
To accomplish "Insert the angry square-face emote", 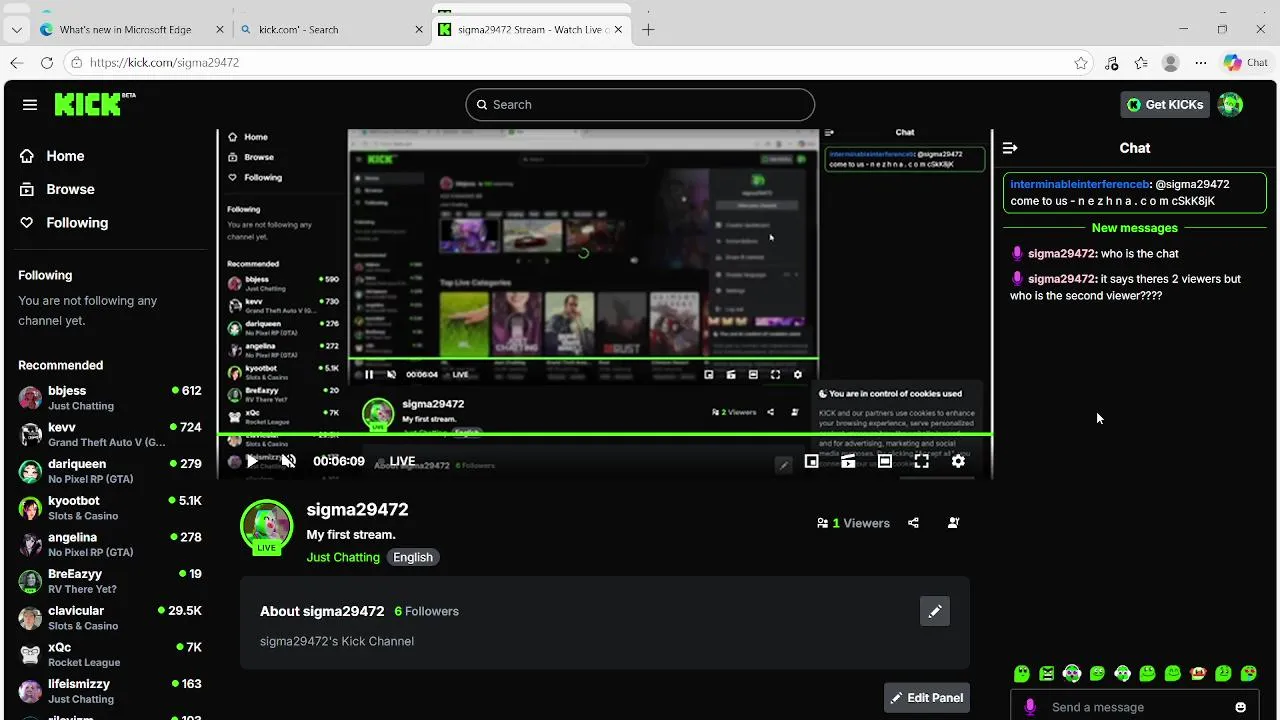I will pos(1047,674).
